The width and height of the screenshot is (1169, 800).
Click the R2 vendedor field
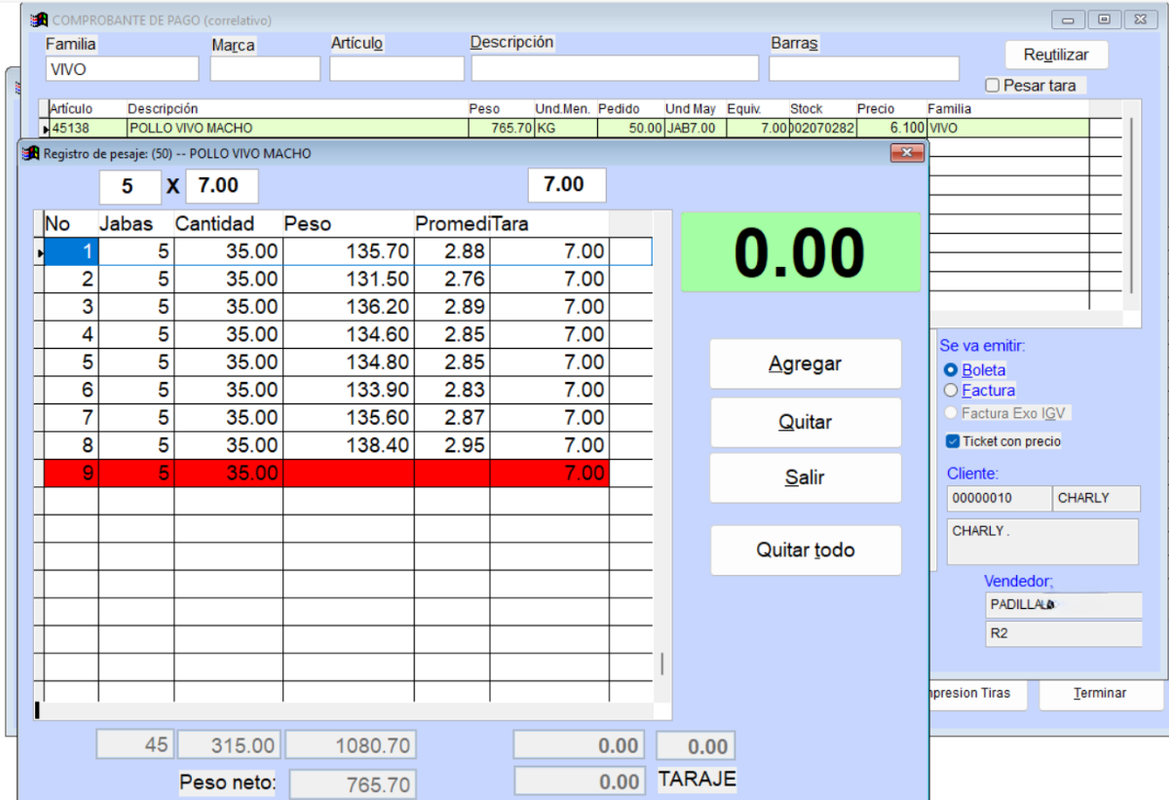coord(1063,634)
